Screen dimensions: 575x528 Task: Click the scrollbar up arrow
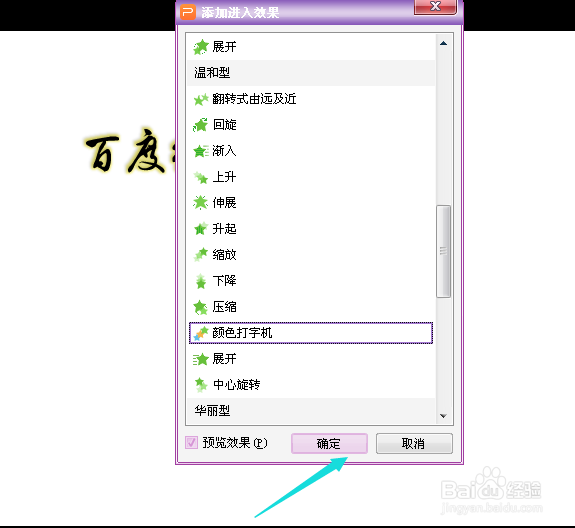443,43
